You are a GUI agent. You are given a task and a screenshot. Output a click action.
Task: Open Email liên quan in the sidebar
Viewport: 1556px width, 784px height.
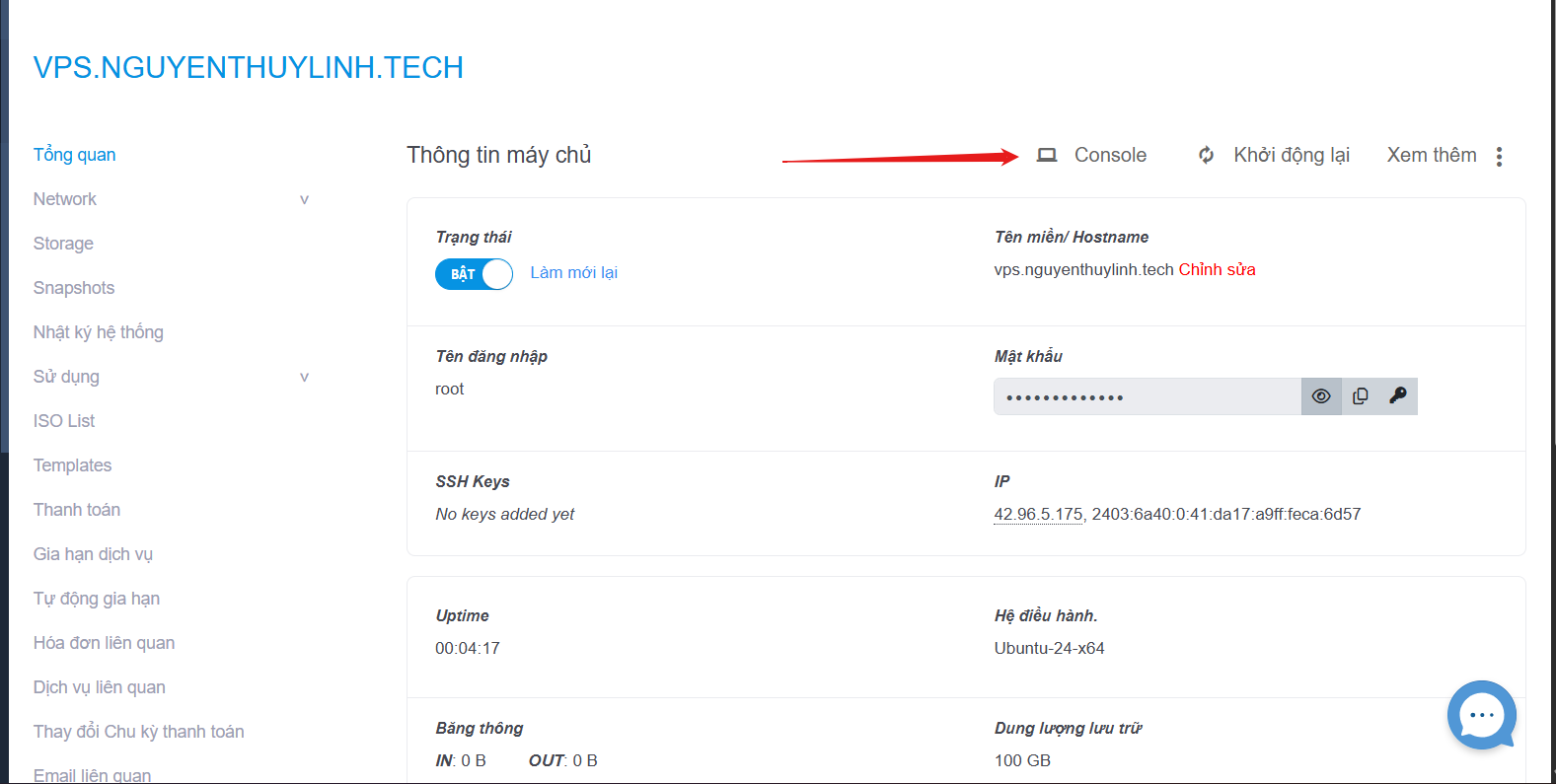click(x=93, y=775)
